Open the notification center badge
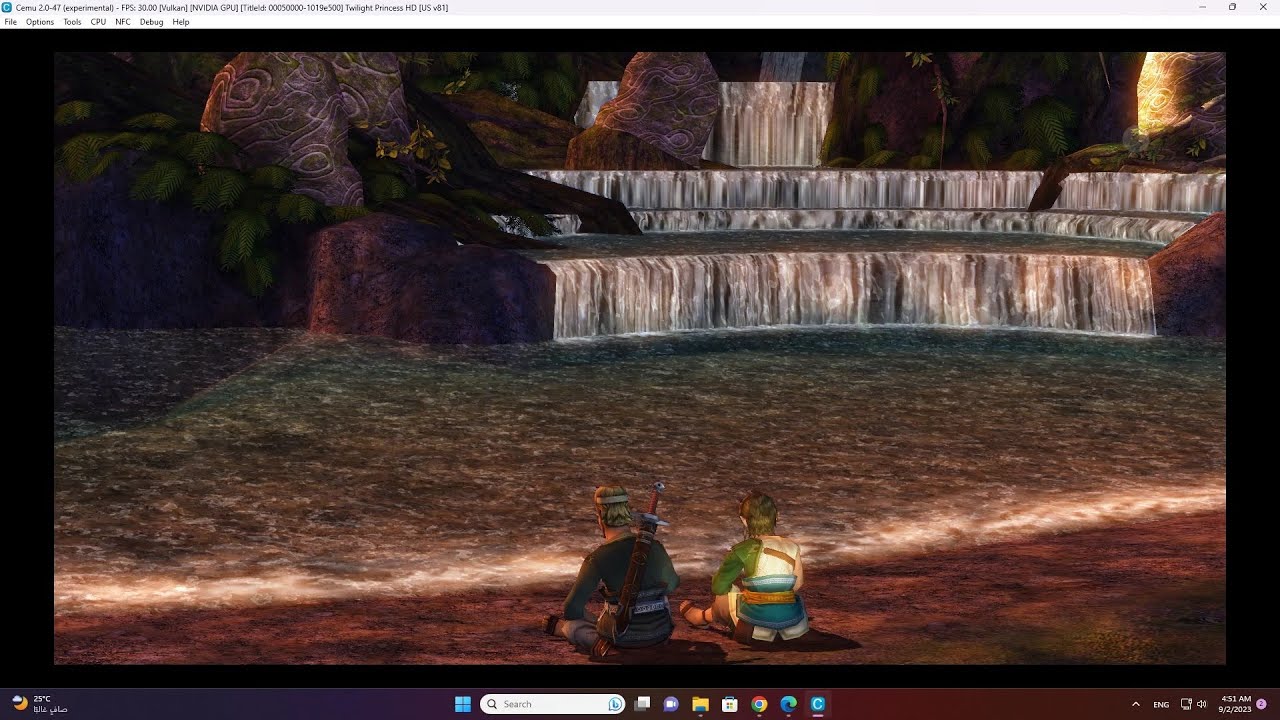1280x720 pixels. (x=1262, y=704)
